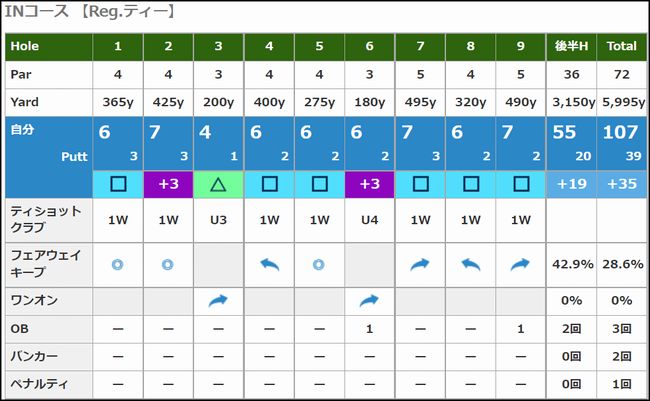This screenshot has height=401, width=650.
Task: Click the U4 tee club on hole 6
Action: [x=369, y=220]
